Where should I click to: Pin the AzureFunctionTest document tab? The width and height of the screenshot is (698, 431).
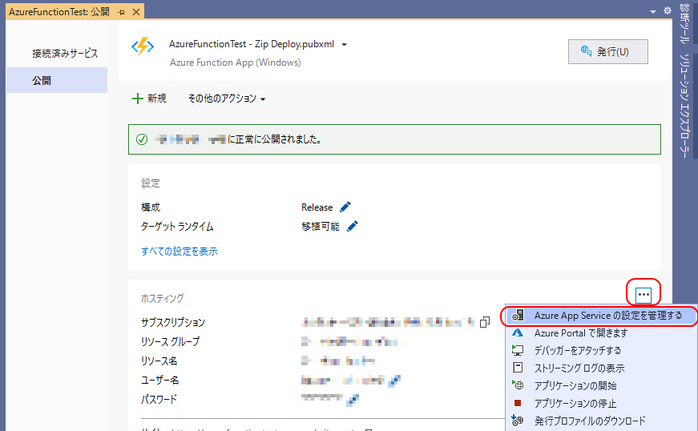point(121,12)
